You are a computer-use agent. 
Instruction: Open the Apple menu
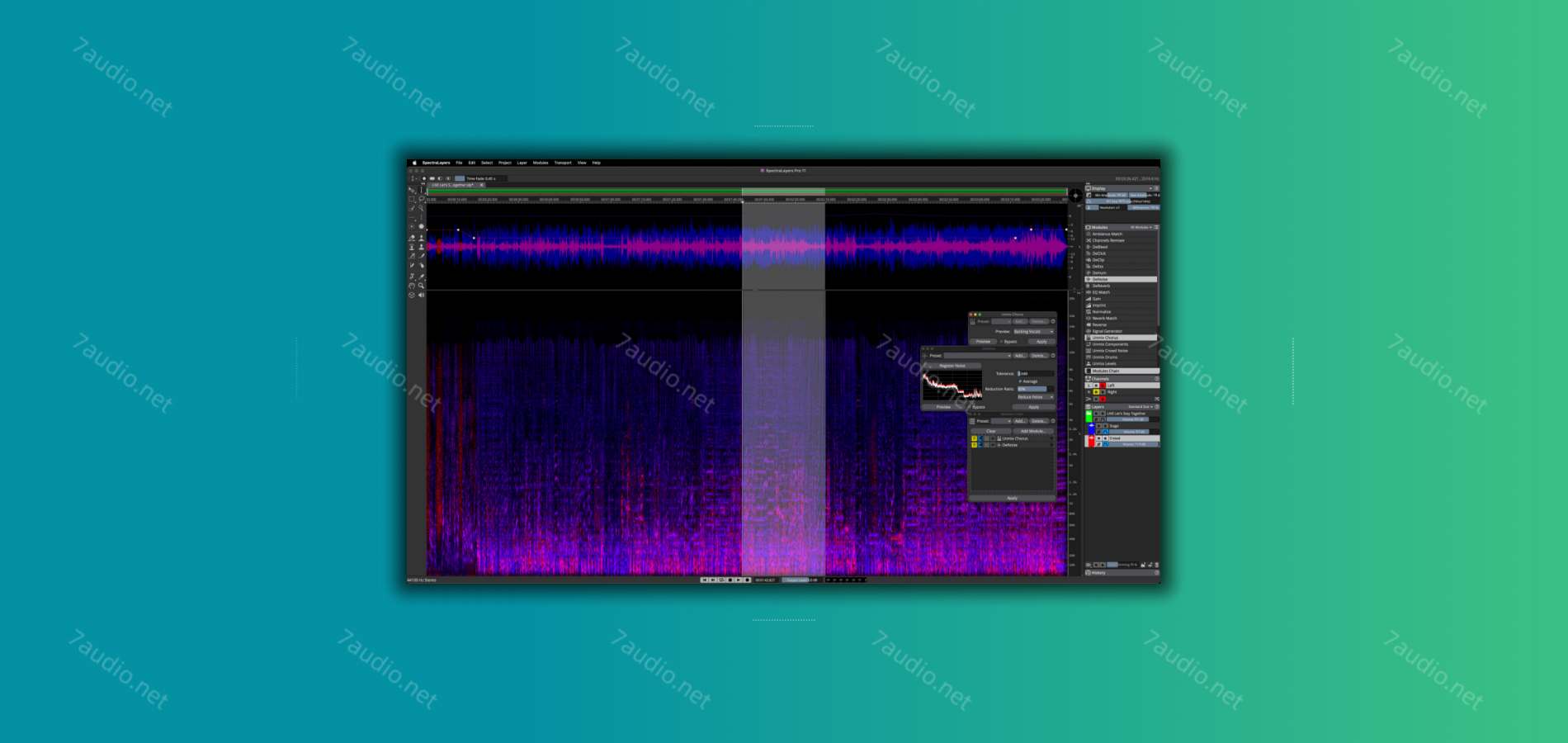[414, 163]
